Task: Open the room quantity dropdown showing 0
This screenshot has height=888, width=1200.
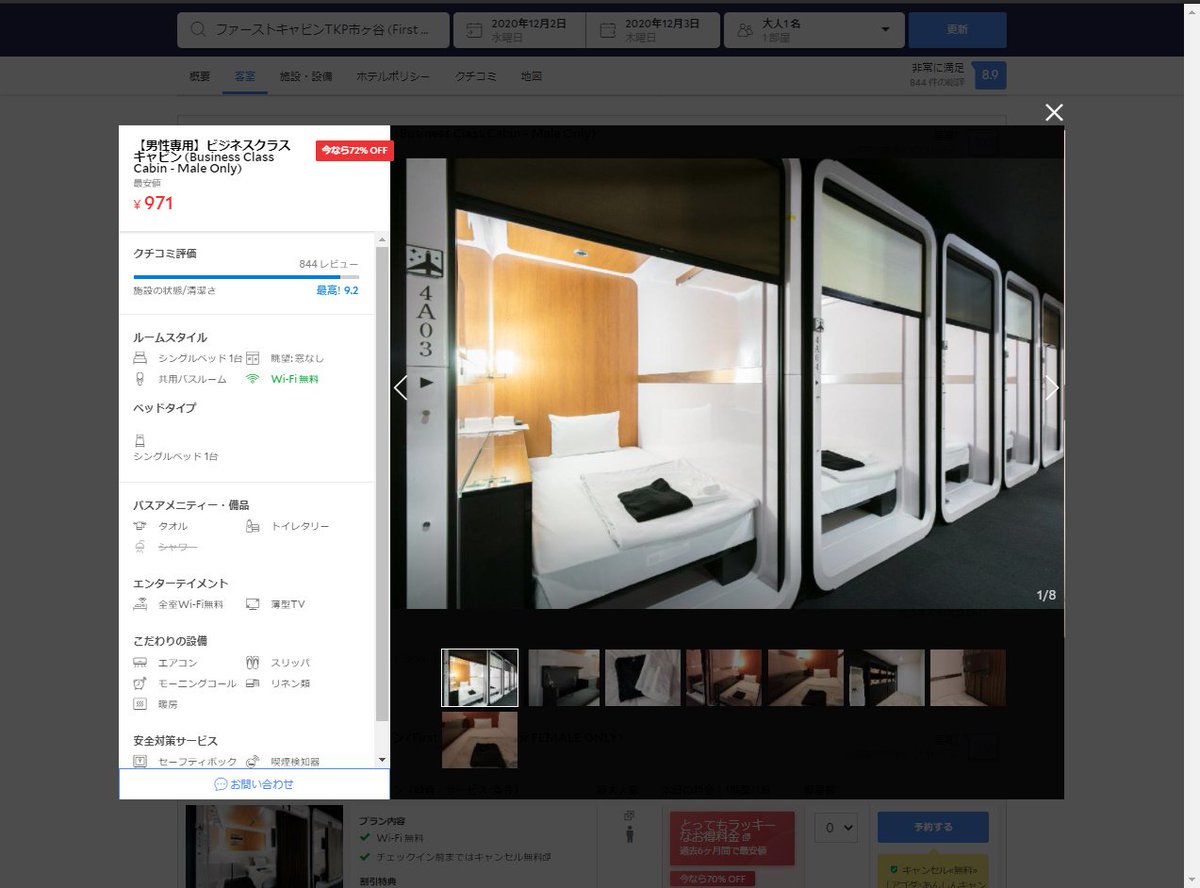Action: [834, 827]
